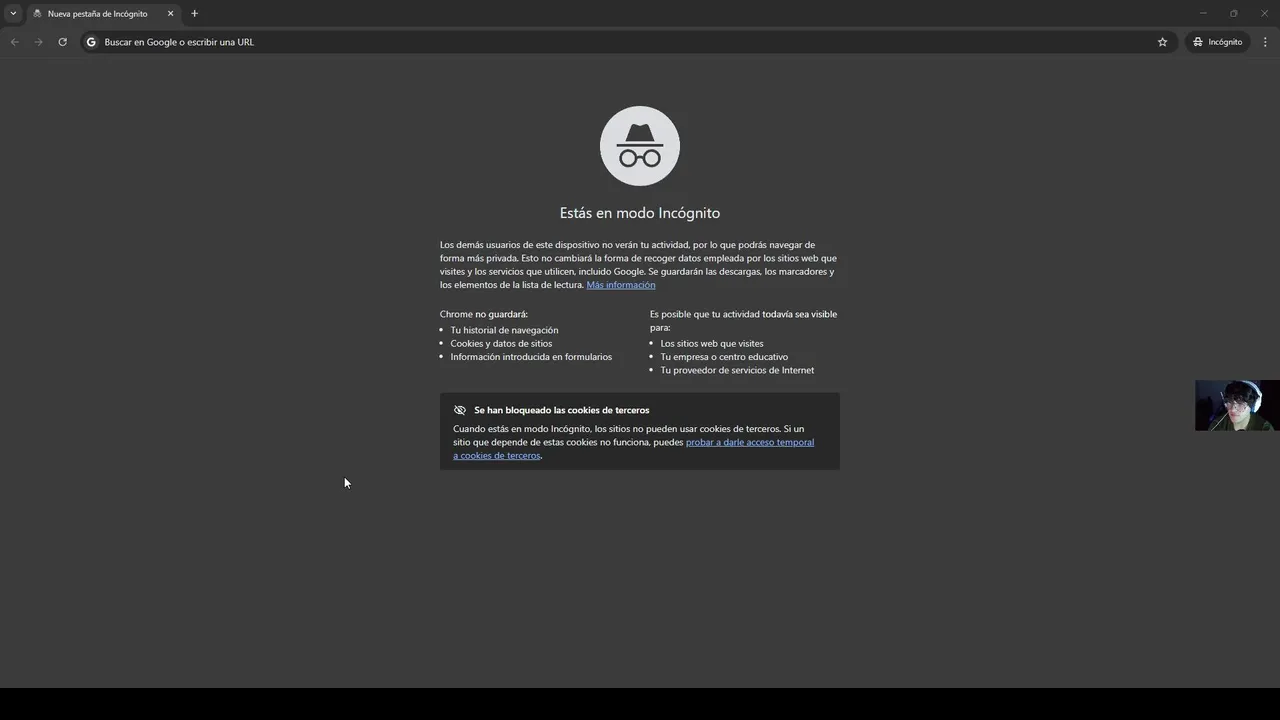The width and height of the screenshot is (1280, 720).
Task: Minimize the Chrome window
Action: [x=1203, y=13]
